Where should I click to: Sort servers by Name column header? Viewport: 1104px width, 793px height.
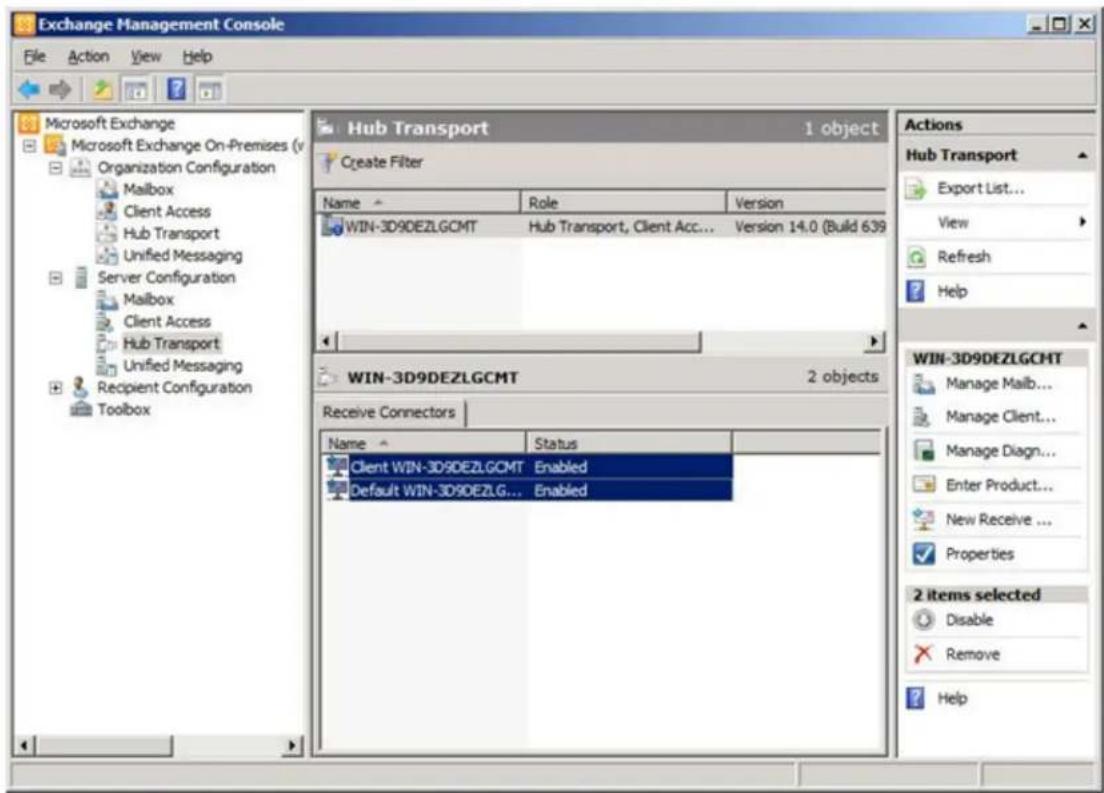418,203
